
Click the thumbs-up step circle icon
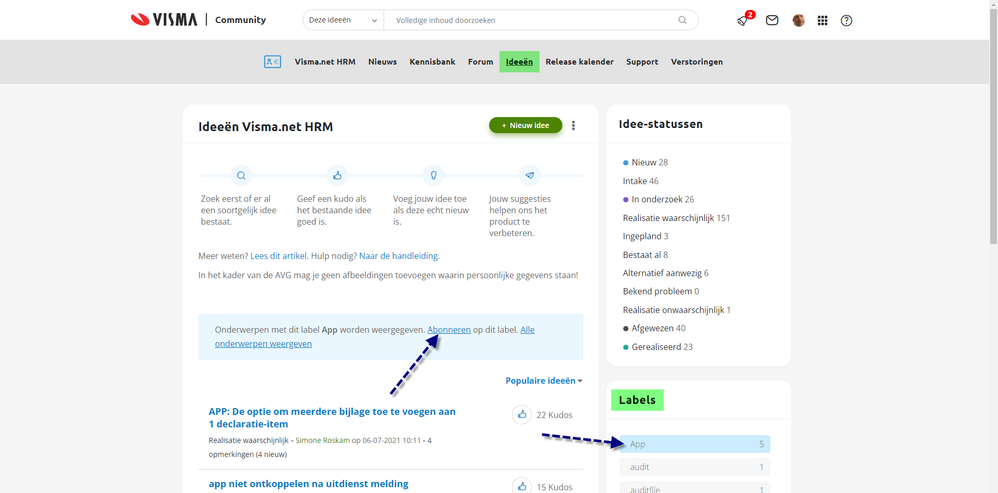point(337,175)
